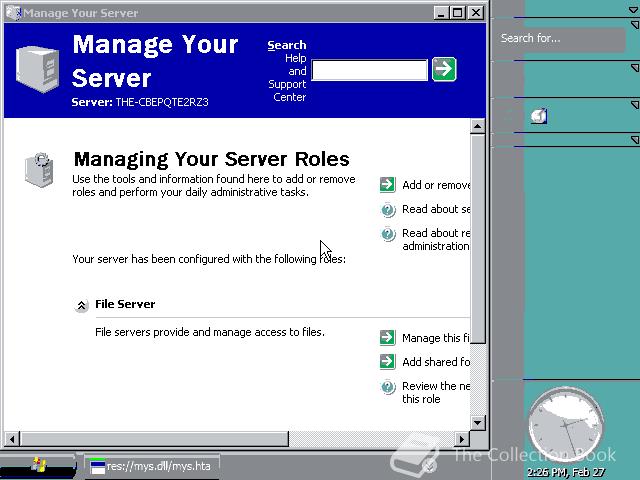Click the small application icon in the sidebar

tap(539, 116)
